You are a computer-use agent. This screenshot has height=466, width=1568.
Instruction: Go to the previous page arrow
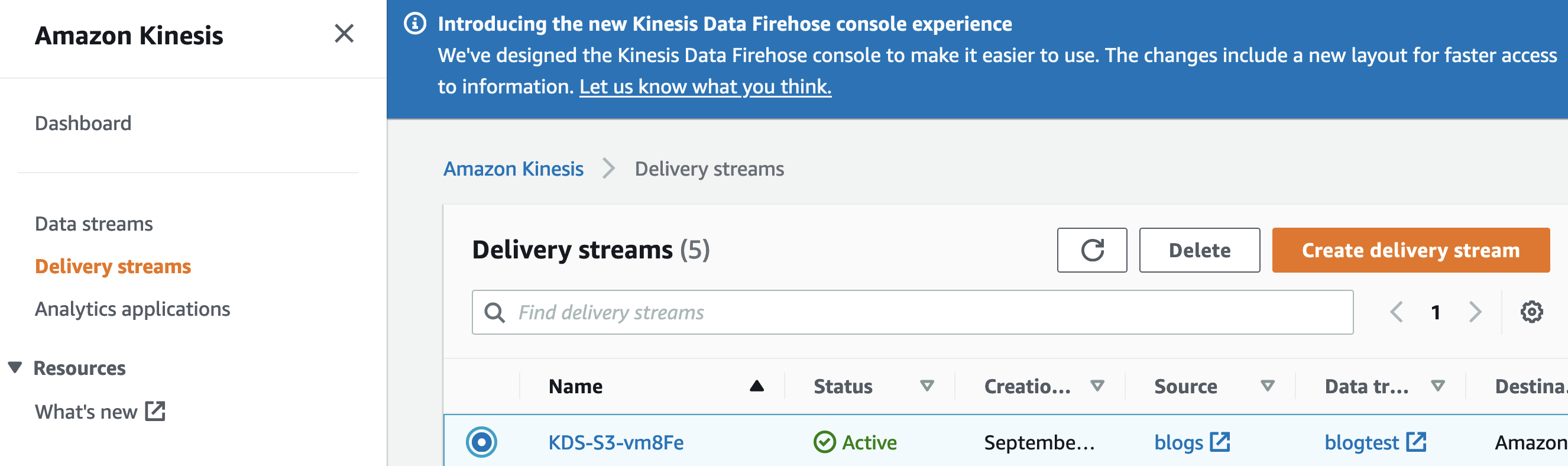coord(1397,312)
